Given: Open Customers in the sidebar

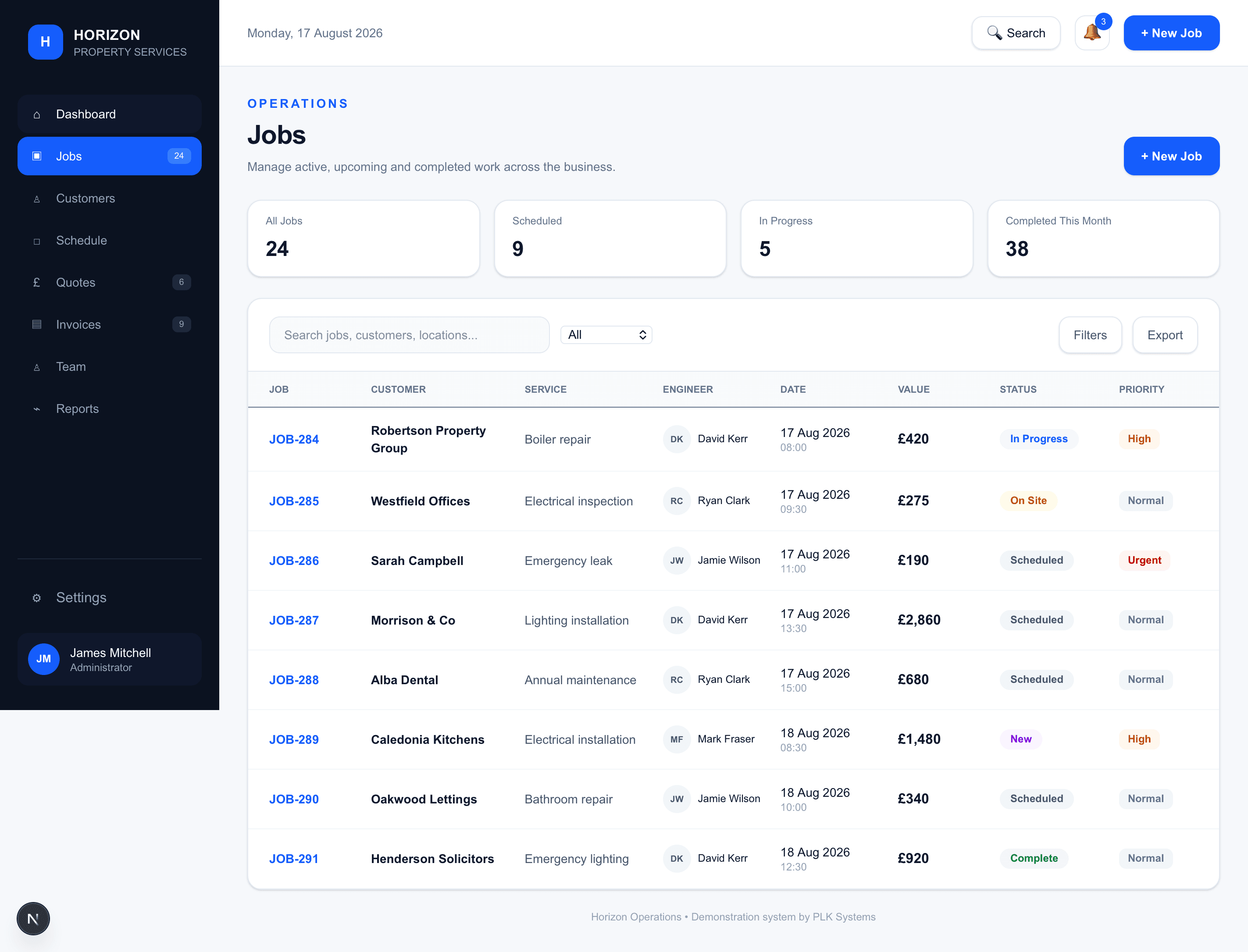Looking at the screenshot, I should [110, 198].
